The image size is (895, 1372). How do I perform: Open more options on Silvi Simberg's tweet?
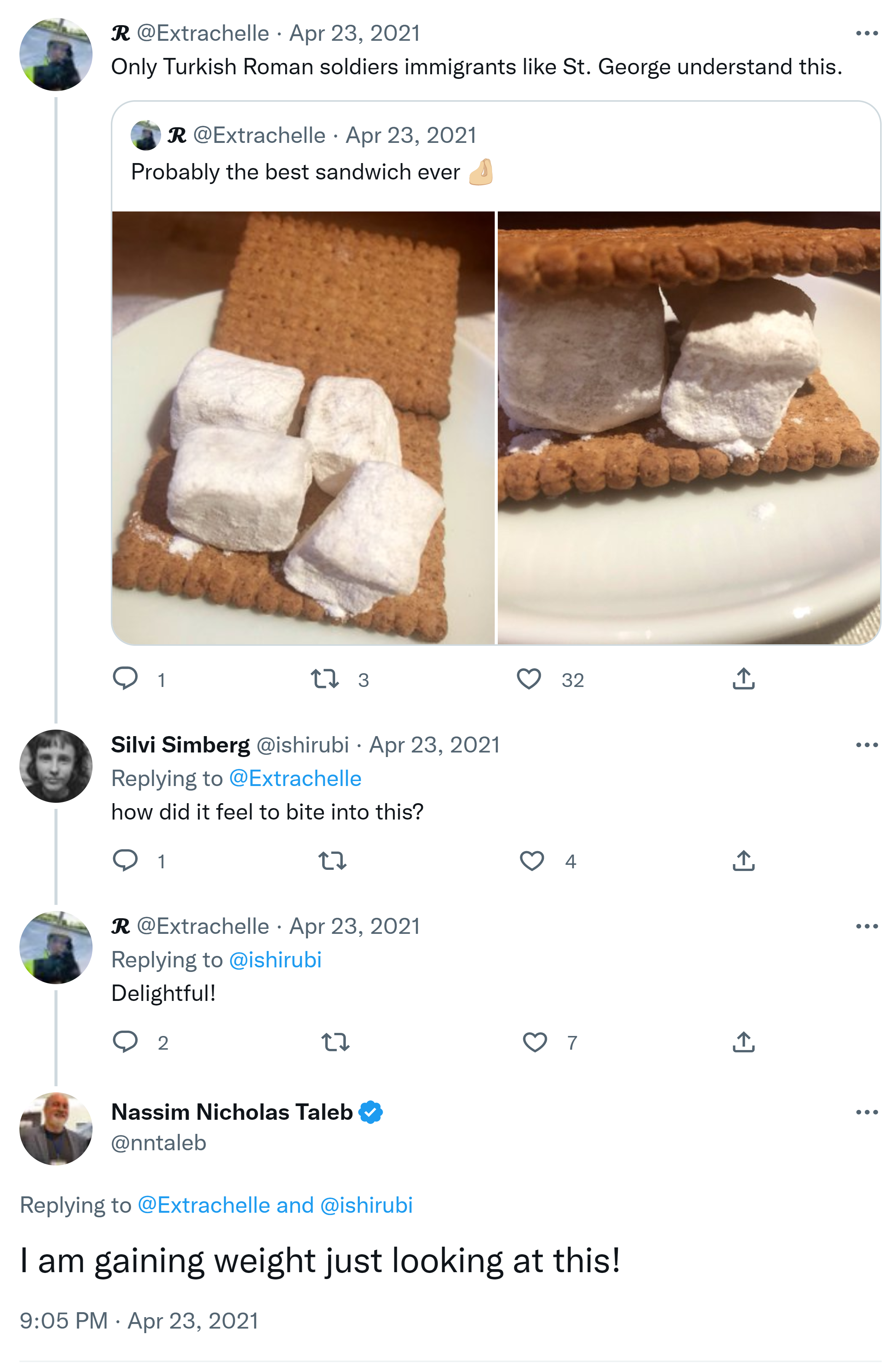(866, 745)
